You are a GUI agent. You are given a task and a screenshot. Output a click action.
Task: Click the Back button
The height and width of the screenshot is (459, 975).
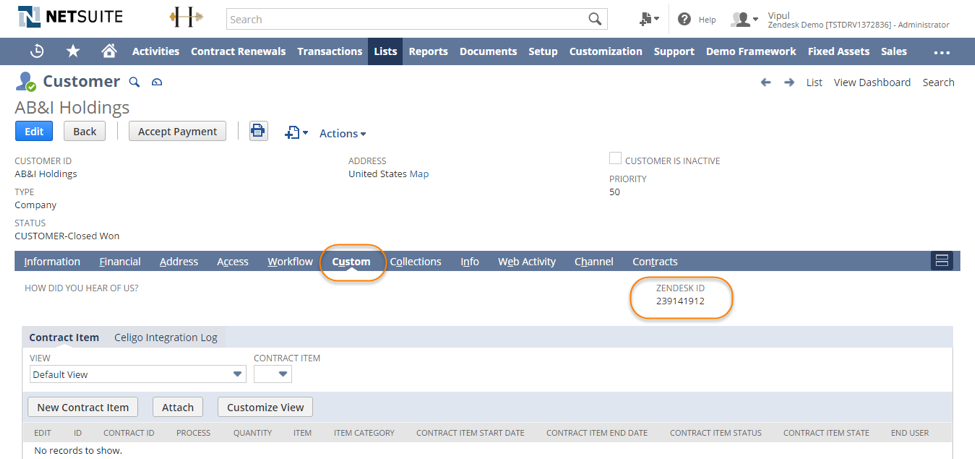pyautogui.click(x=85, y=131)
